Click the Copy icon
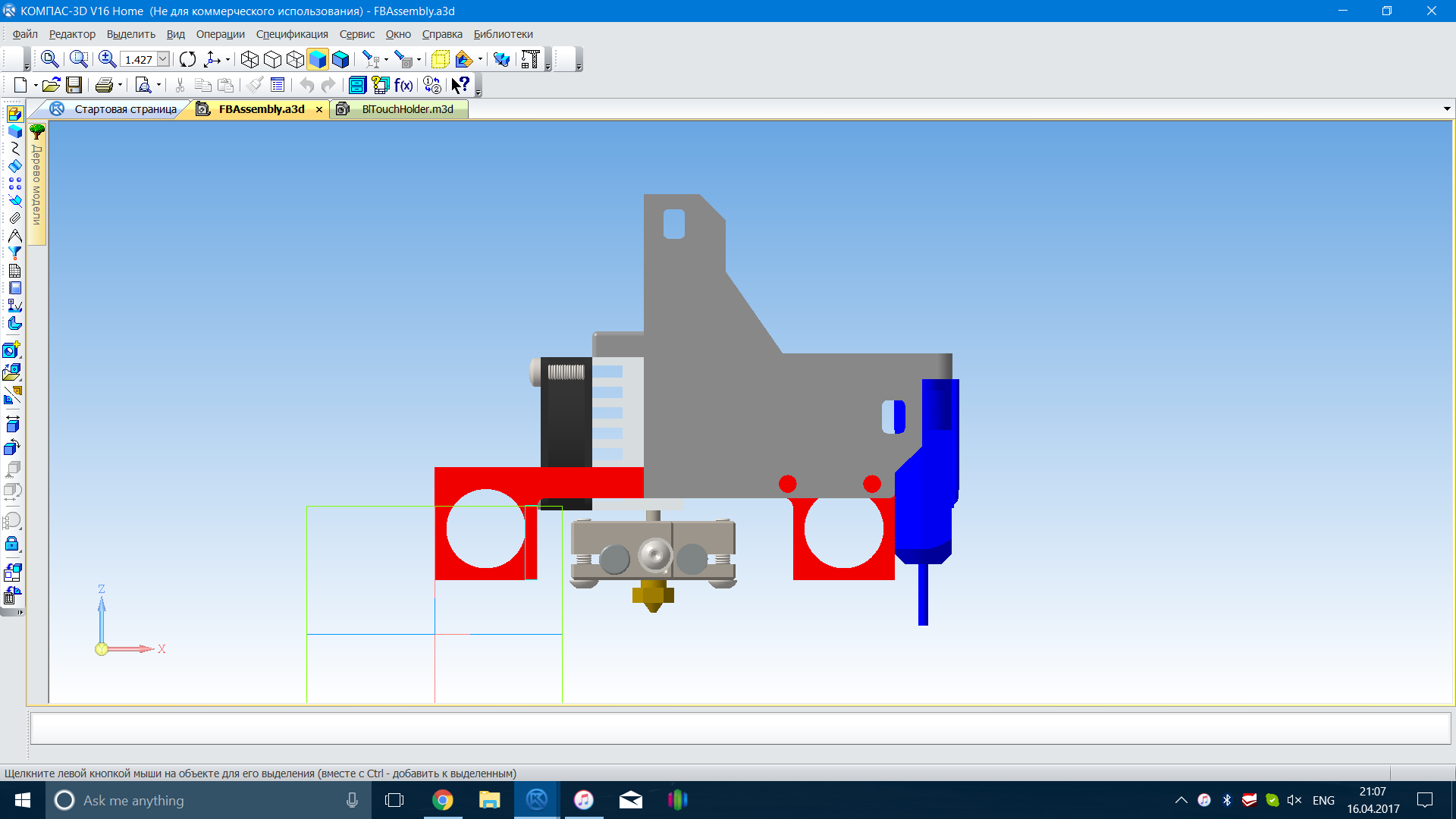Image resolution: width=1456 pixels, height=819 pixels. [x=202, y=85]
